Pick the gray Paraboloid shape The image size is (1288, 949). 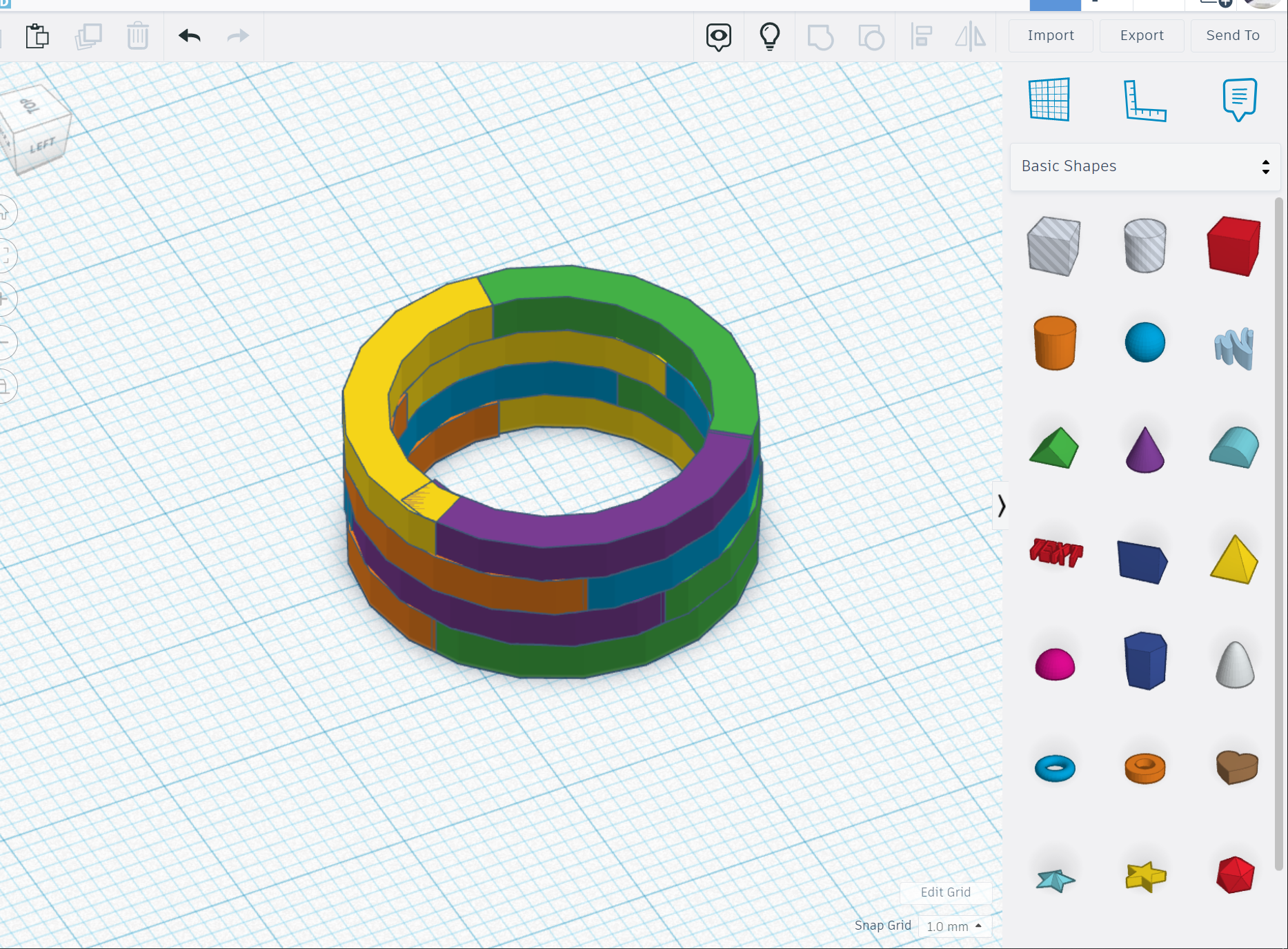tap(1235, 665)
